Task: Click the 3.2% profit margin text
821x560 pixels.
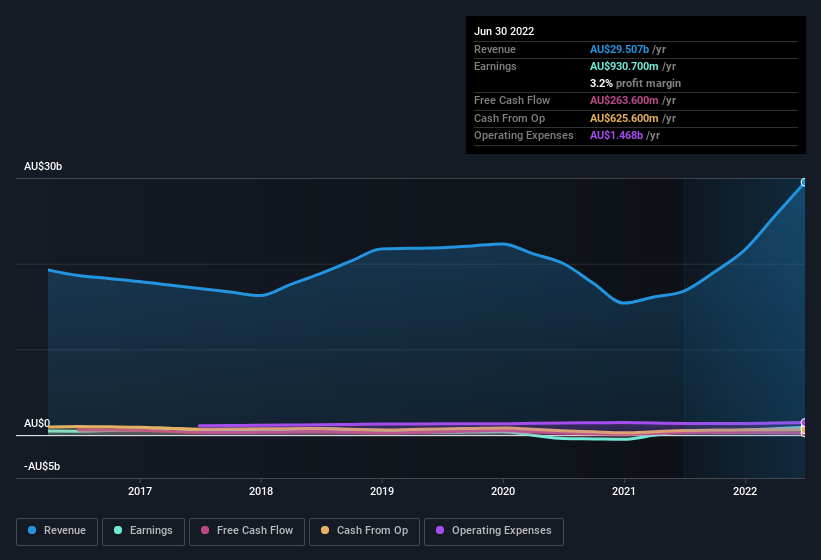Action: coord(635,83)
